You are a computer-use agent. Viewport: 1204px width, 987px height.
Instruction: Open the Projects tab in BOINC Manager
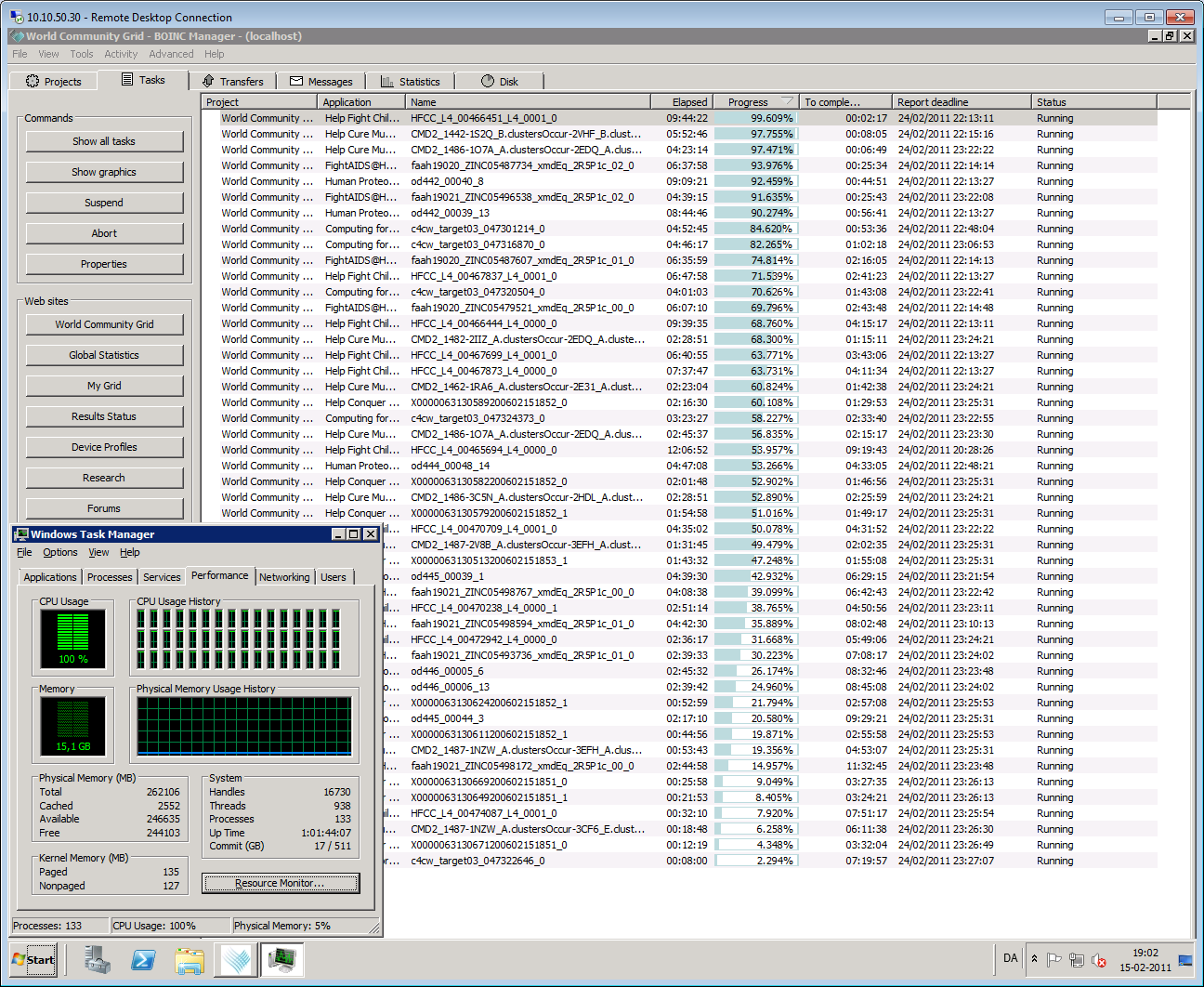tap(54, 81)
